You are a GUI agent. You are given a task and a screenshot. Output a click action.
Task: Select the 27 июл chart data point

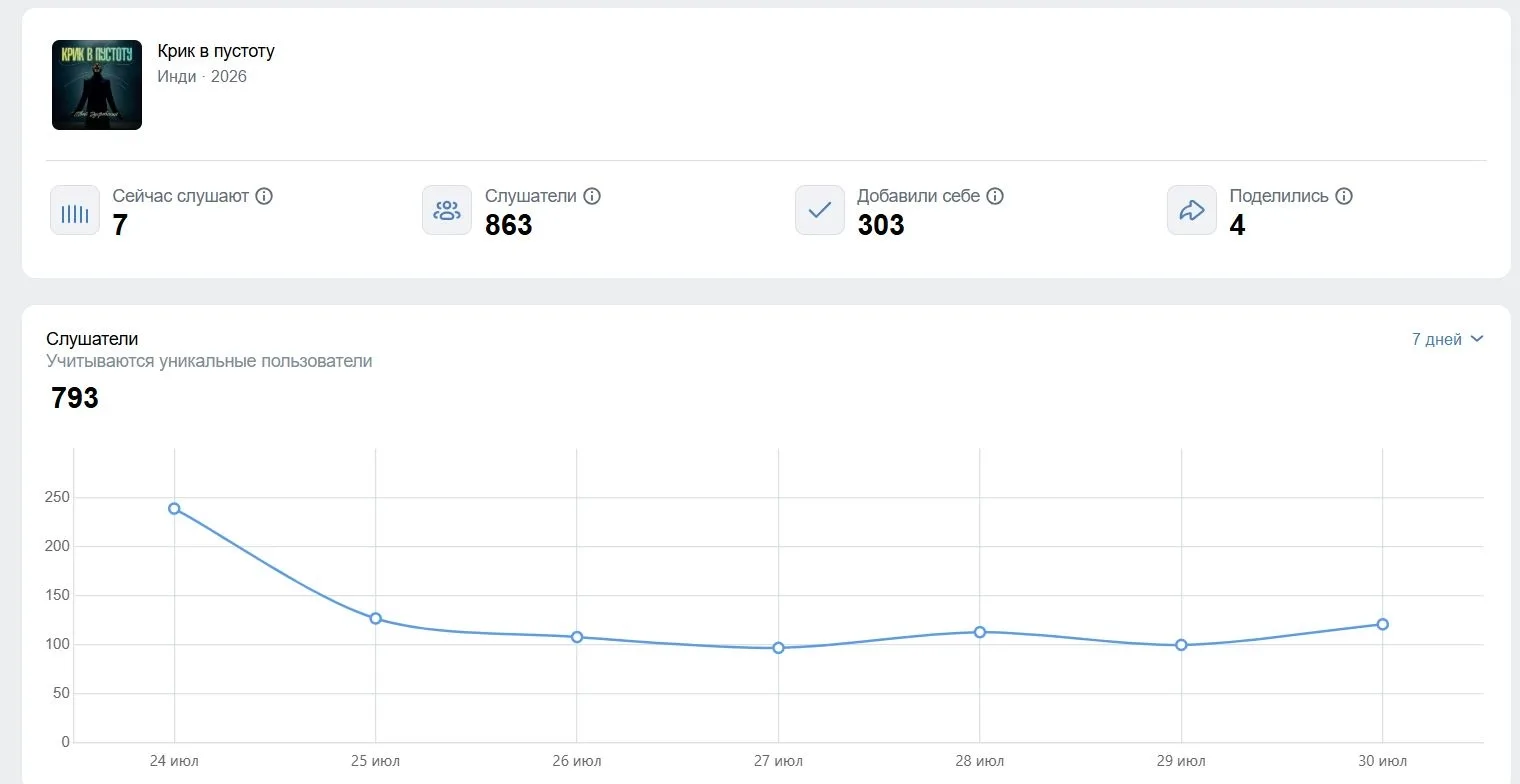778,648
